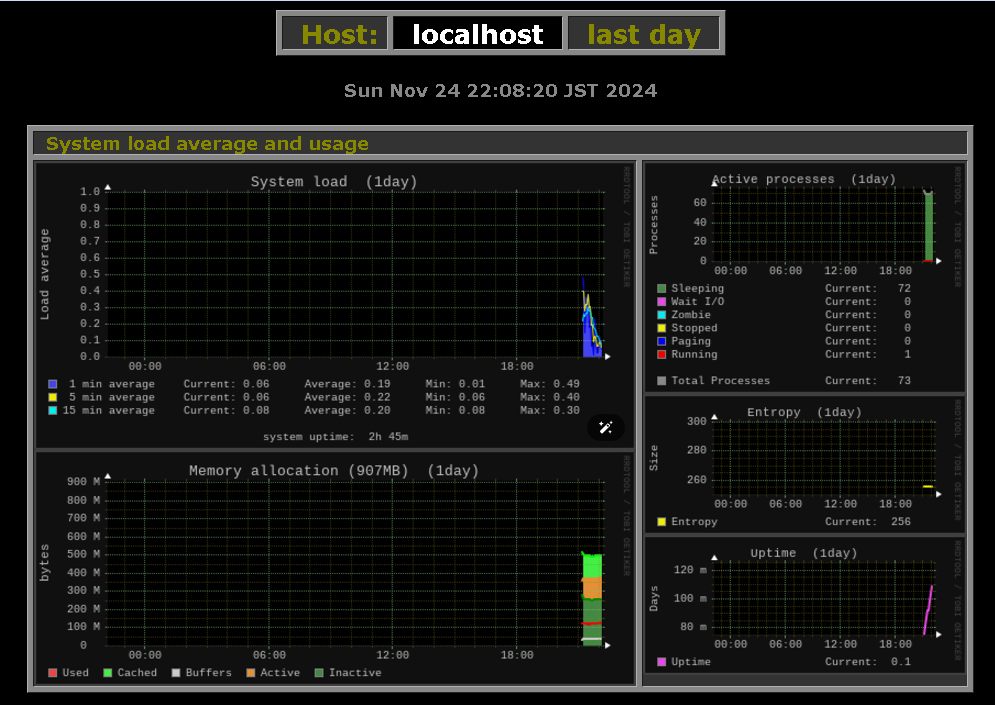The image size is (995, 705).
Task: Click 'System load average and usage' section header
Action: (x=500, y=143)
